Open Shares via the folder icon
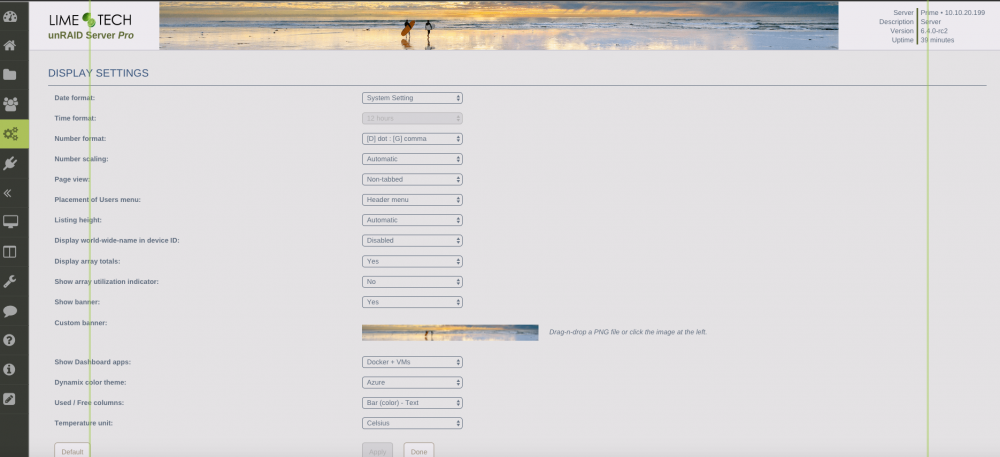Image resolution: width=1000 pixels, height=457 pixels. [x=10, y=75]
